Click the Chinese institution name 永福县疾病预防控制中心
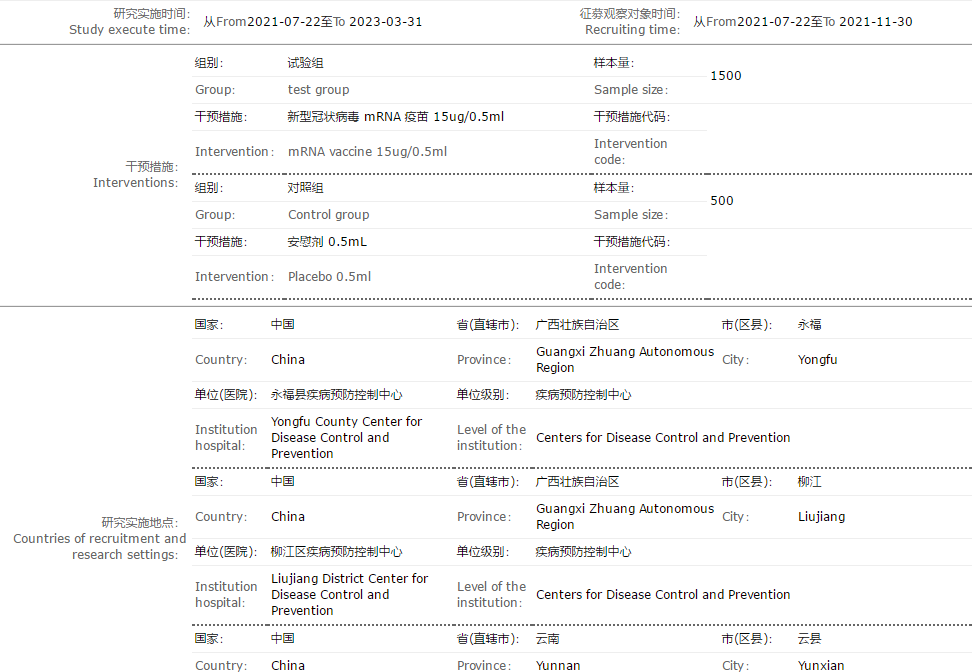 (336, 395)
